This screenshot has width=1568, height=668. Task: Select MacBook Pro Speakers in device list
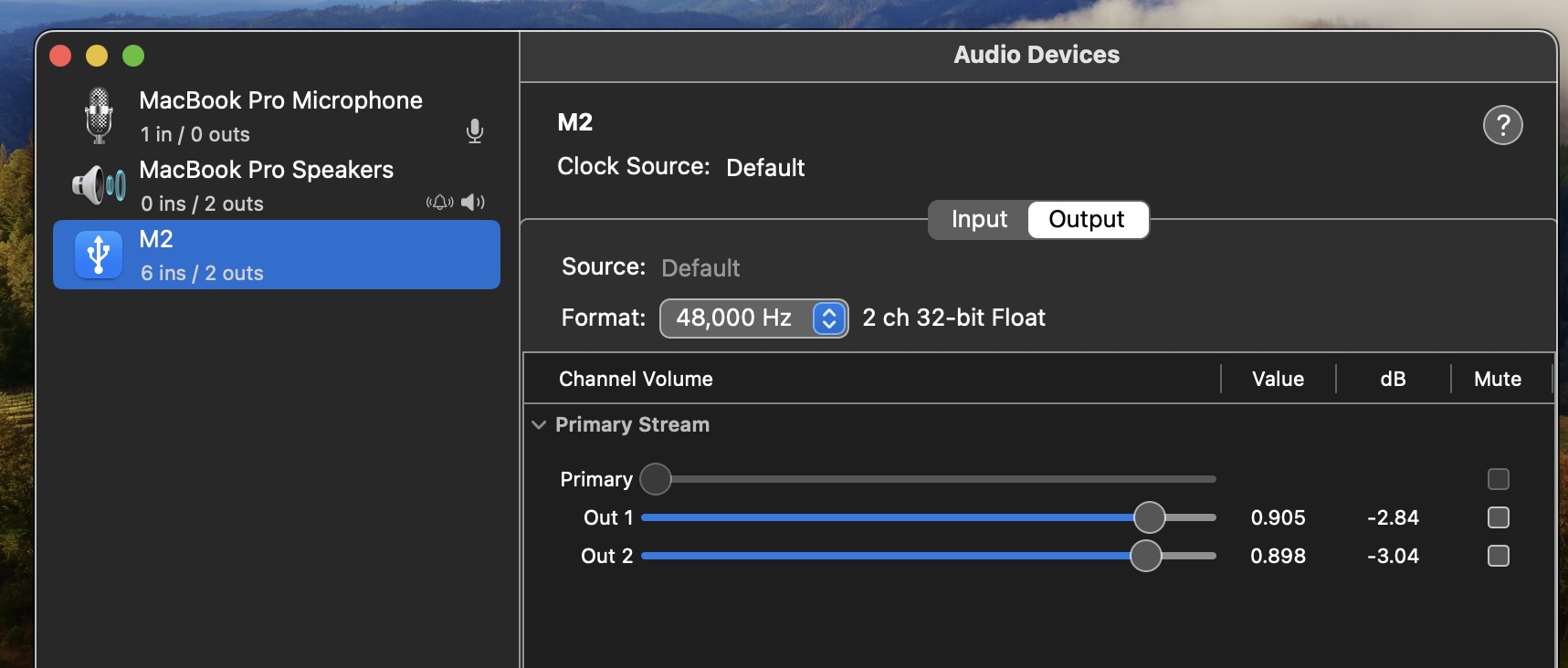click(x=277, y=185)
